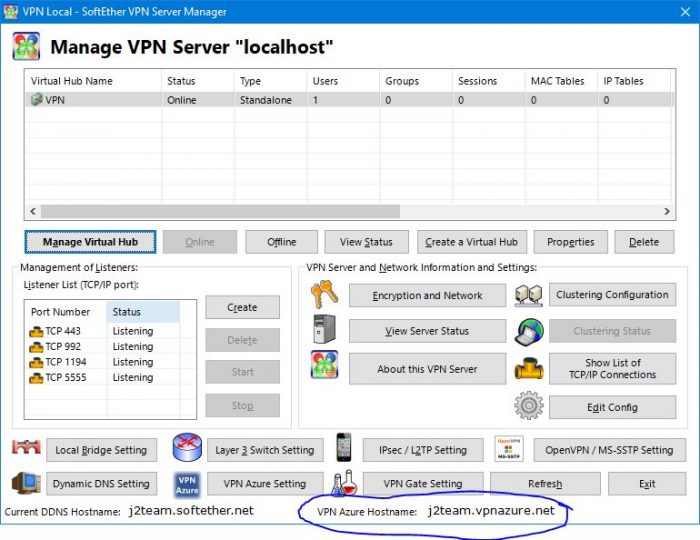Screen dimensions: 700x540
Task: Select the 'TCP 443' listener row text
Action: [x=63, y=331]
